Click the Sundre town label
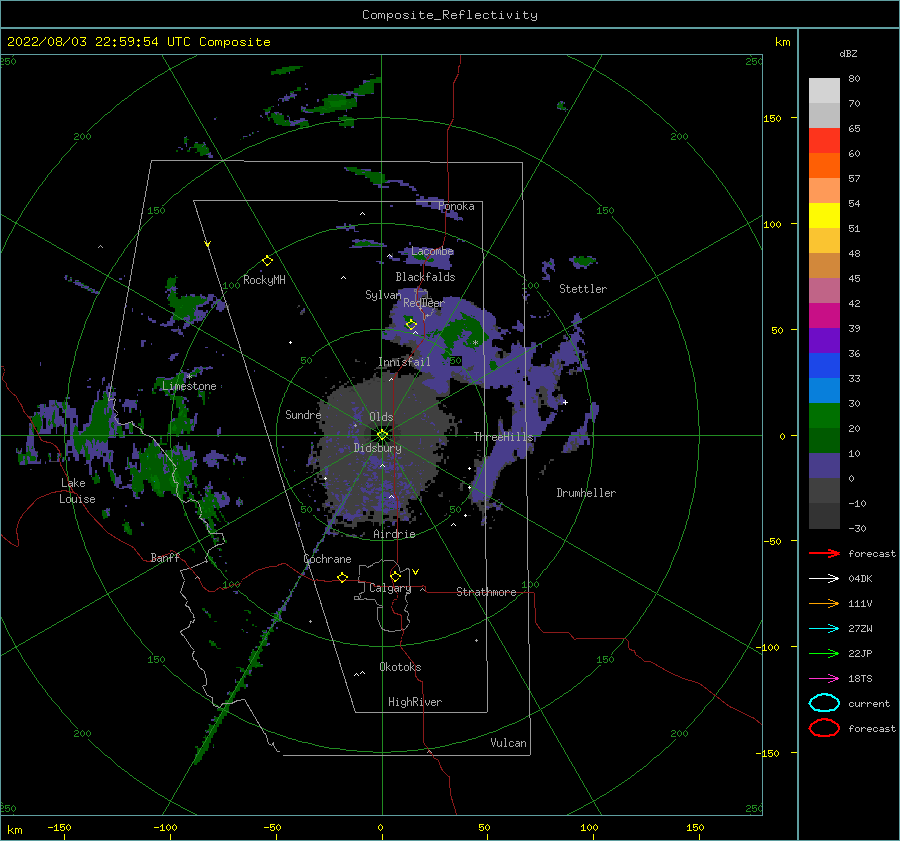 [x=303, y=414]
